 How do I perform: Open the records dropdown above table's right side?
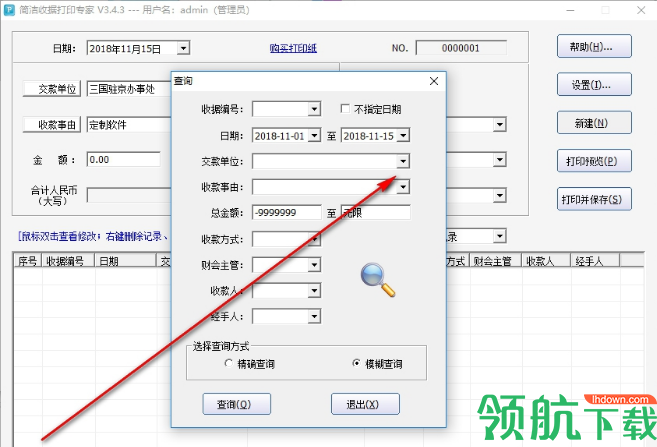pyautogui.click(x=499, y=236)
